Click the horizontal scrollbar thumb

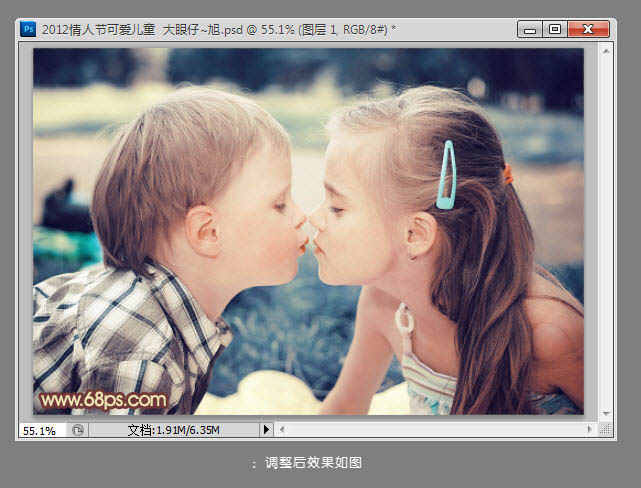click(x=435, y=430)
